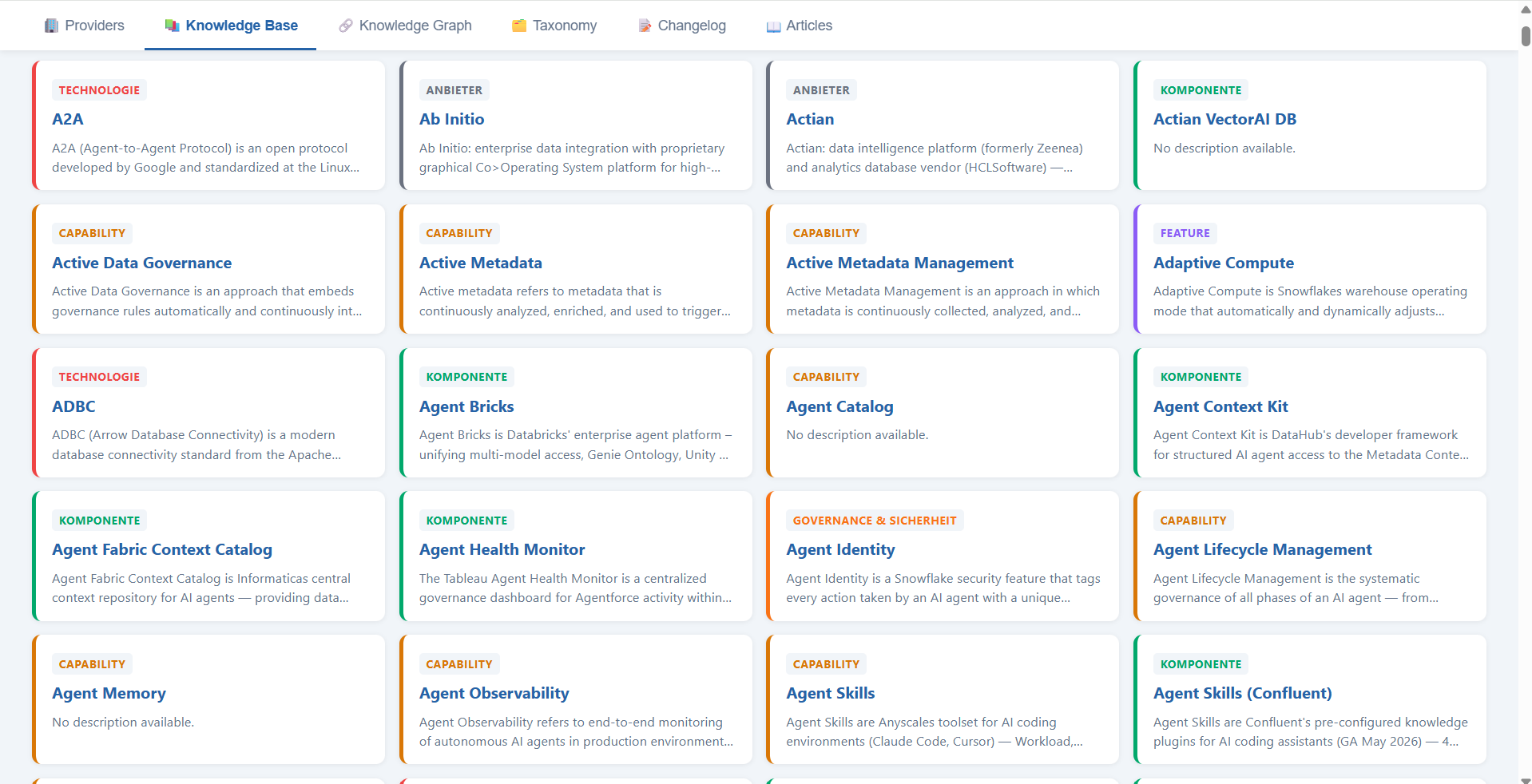1532x784 pixels.
Task: Click description 'Agent Skills are Anyscales toolset'
Action: [x=935, y=731]
